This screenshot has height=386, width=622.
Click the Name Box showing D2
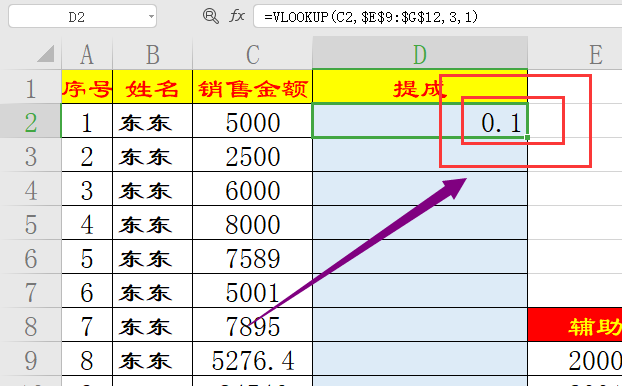pyautogui.click(x=82, y=17)
